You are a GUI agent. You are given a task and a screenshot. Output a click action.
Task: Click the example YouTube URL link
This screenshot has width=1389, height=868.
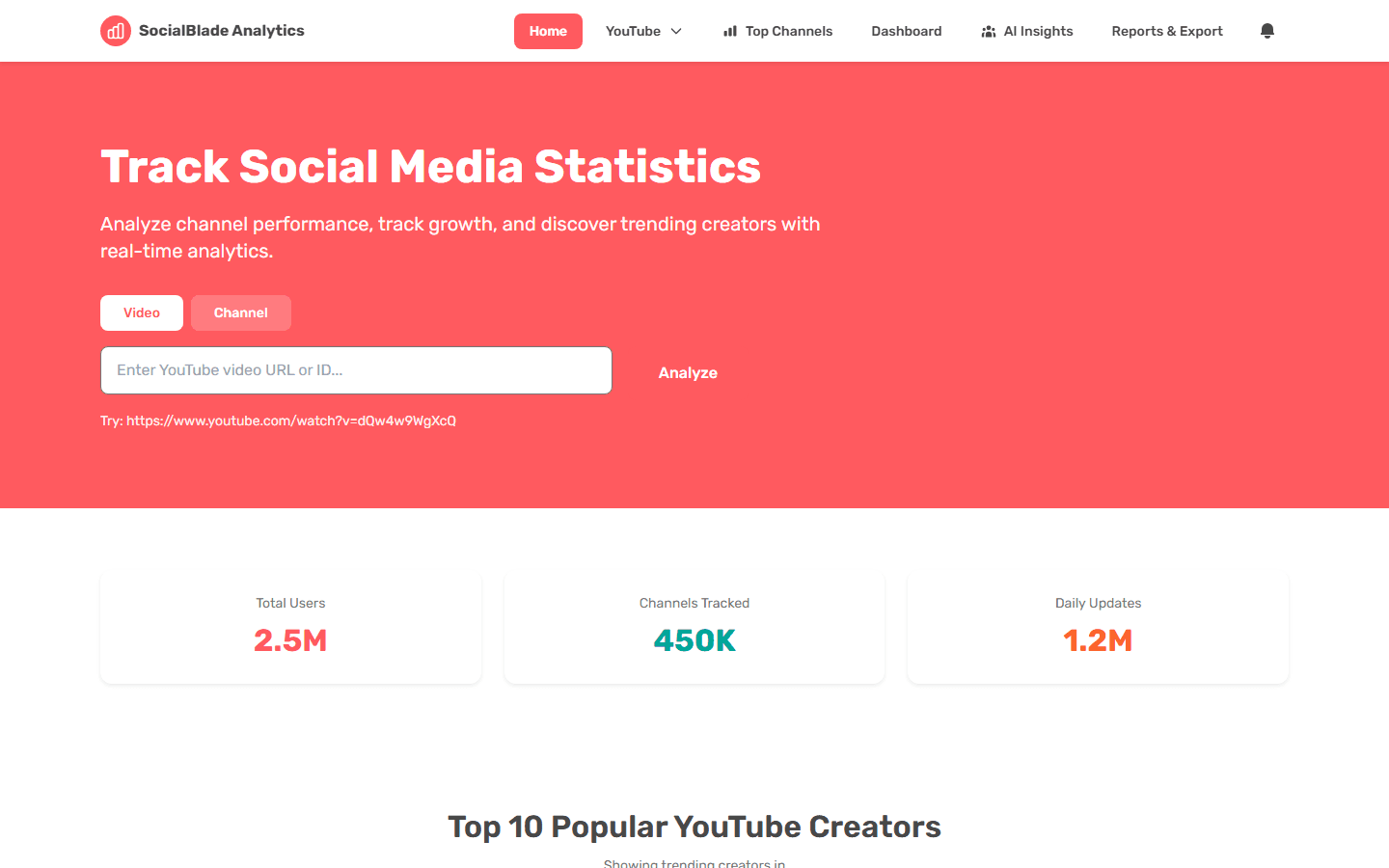(278, 420)
